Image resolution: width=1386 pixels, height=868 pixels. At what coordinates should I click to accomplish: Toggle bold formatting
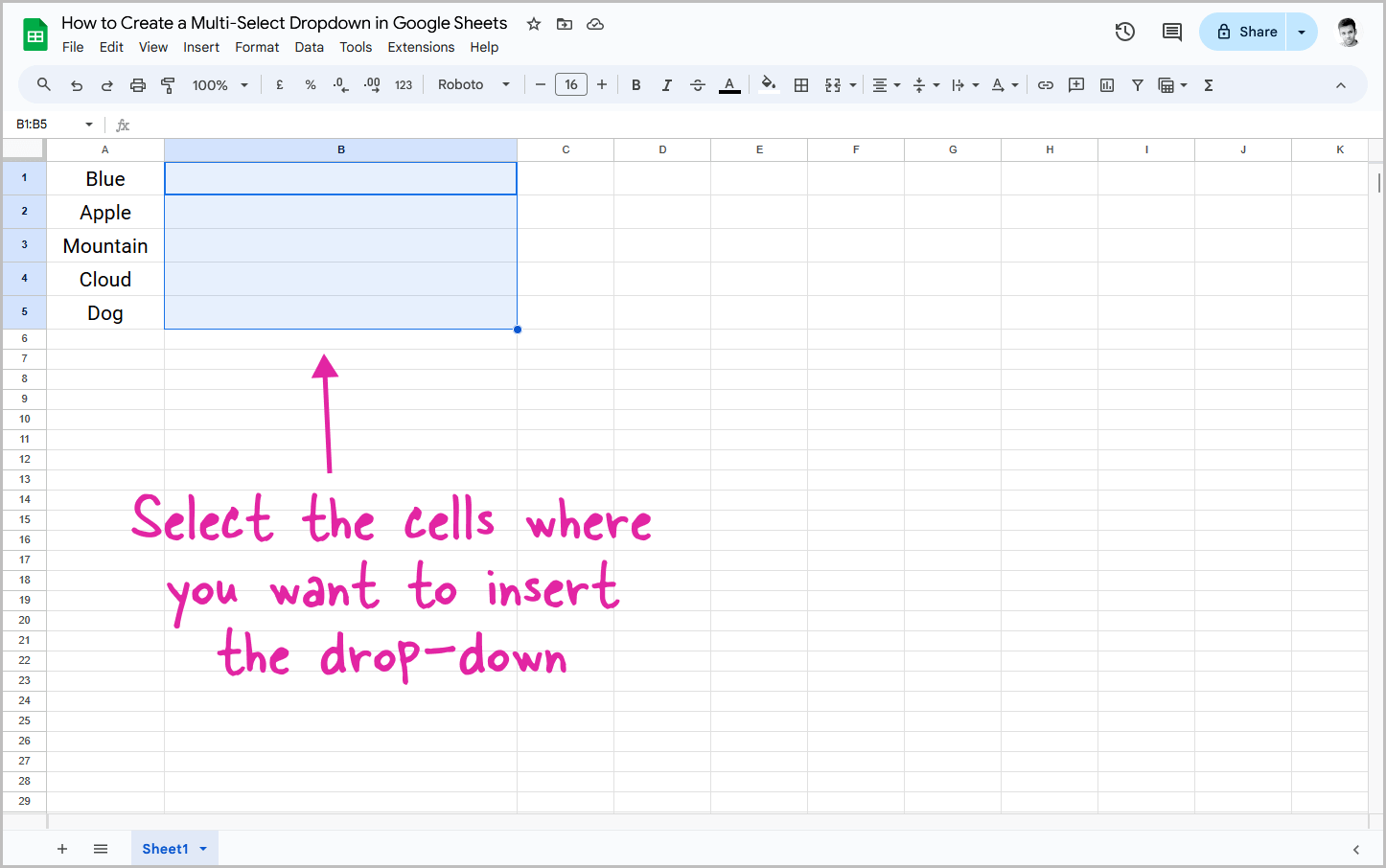click(636, 85)
